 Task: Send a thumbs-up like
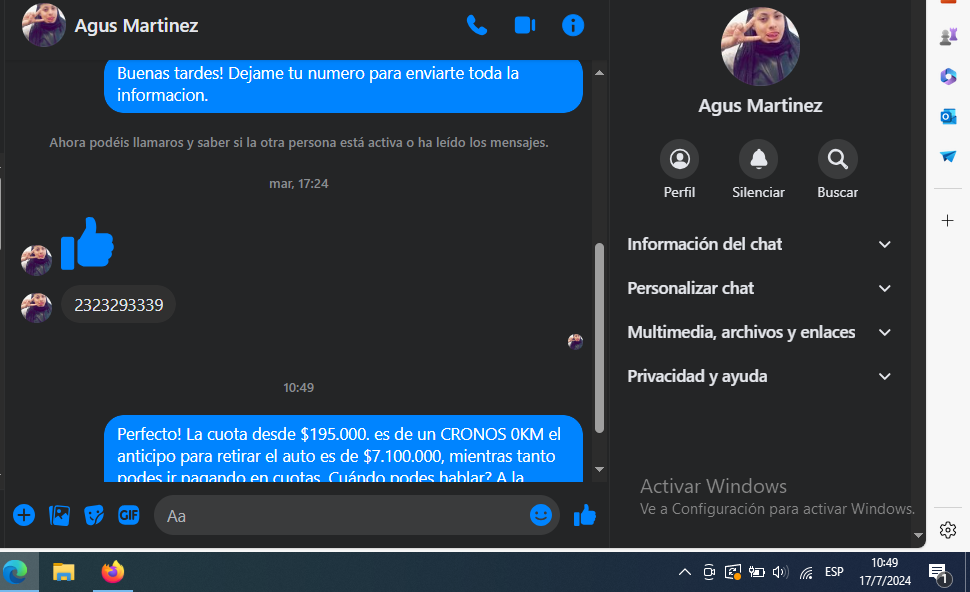click(585, 515)
